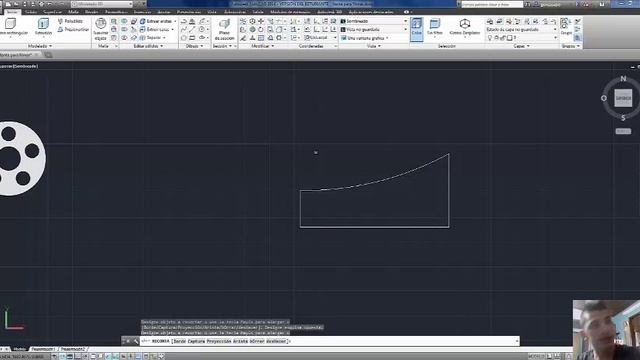
Task: Expand the Capas panel
Action: (x=521, y=46)
